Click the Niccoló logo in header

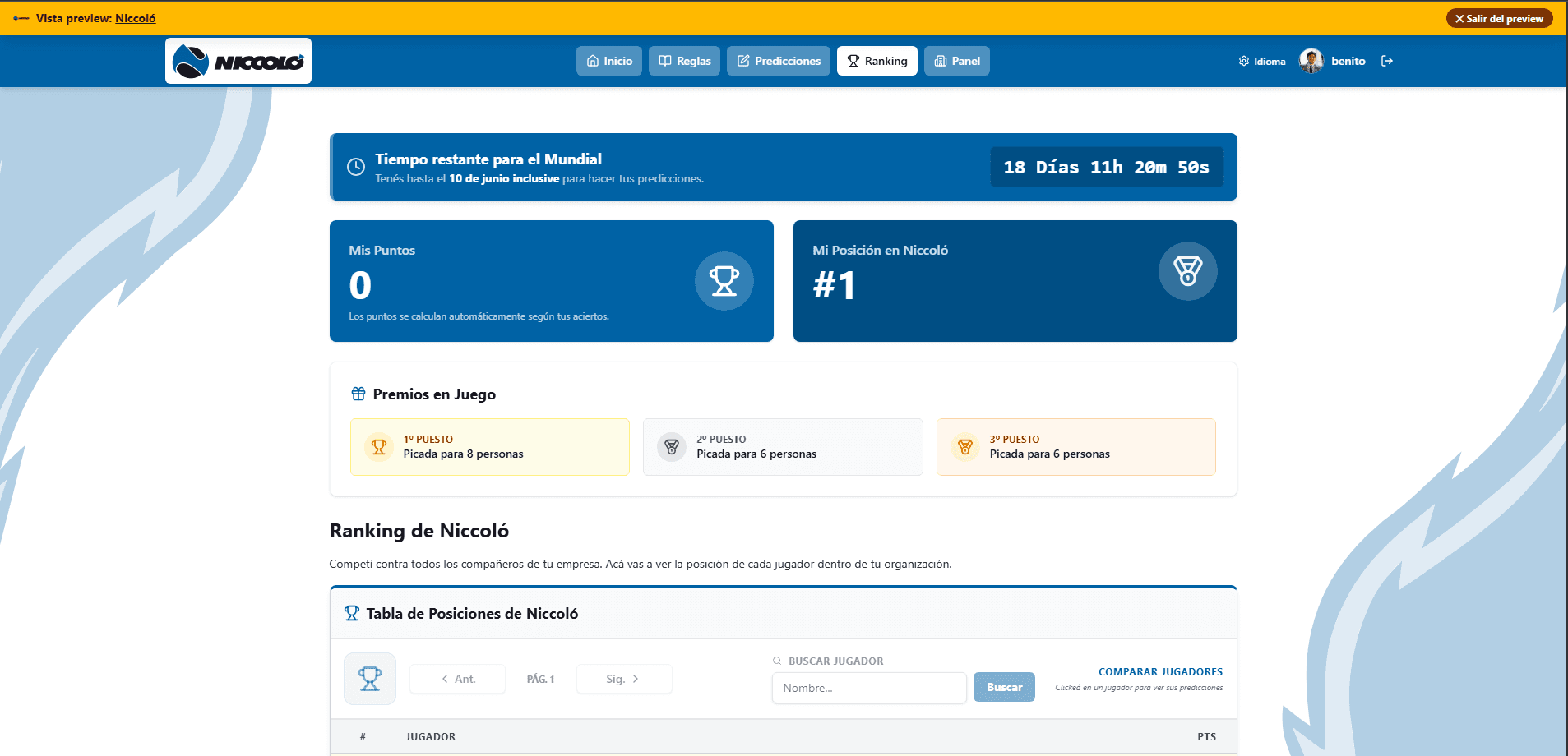click(x=238, y=61)
